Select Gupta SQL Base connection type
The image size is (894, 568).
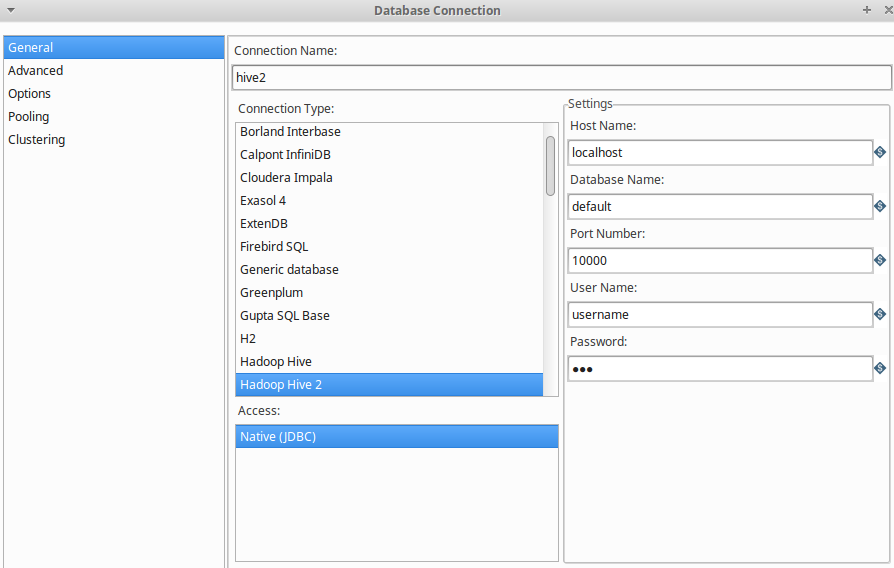(x=389, y=315)
